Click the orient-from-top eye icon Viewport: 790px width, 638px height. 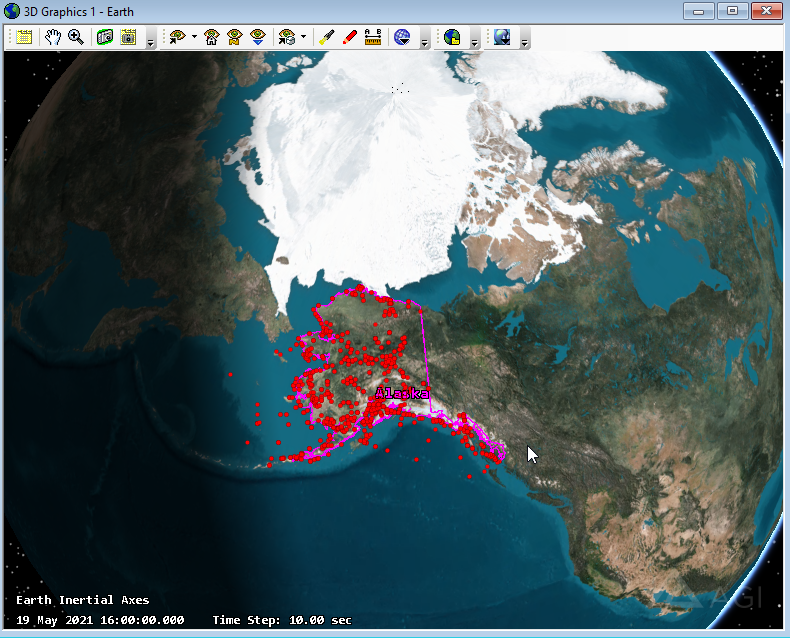point(258,37)
